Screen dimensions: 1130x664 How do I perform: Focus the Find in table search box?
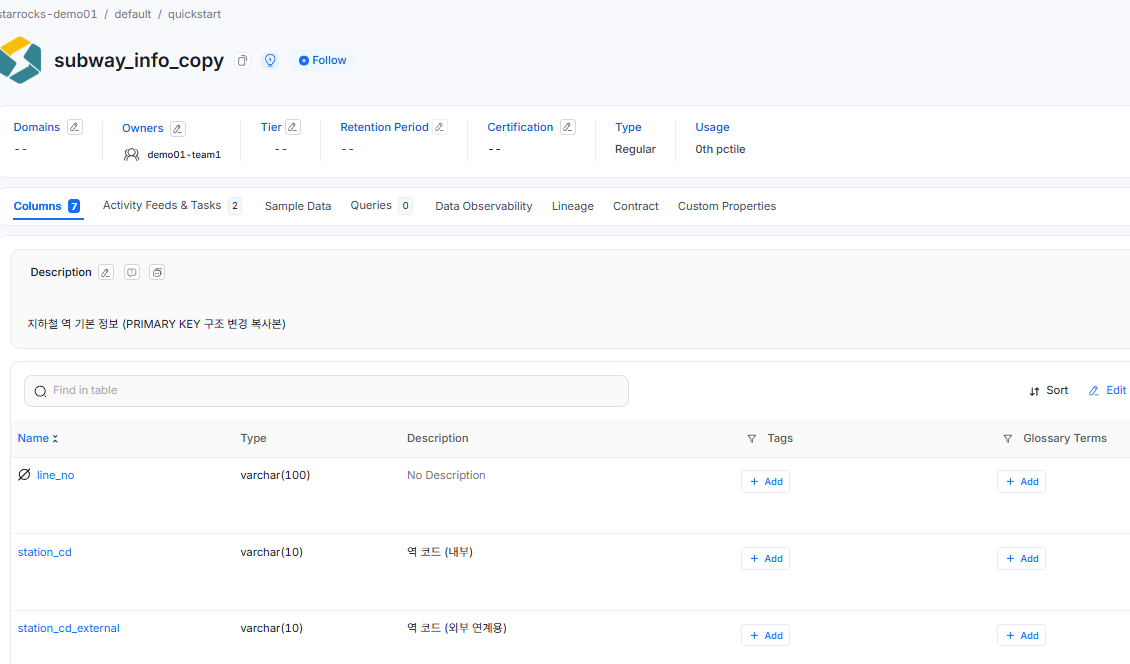click(x=326, y=391)
